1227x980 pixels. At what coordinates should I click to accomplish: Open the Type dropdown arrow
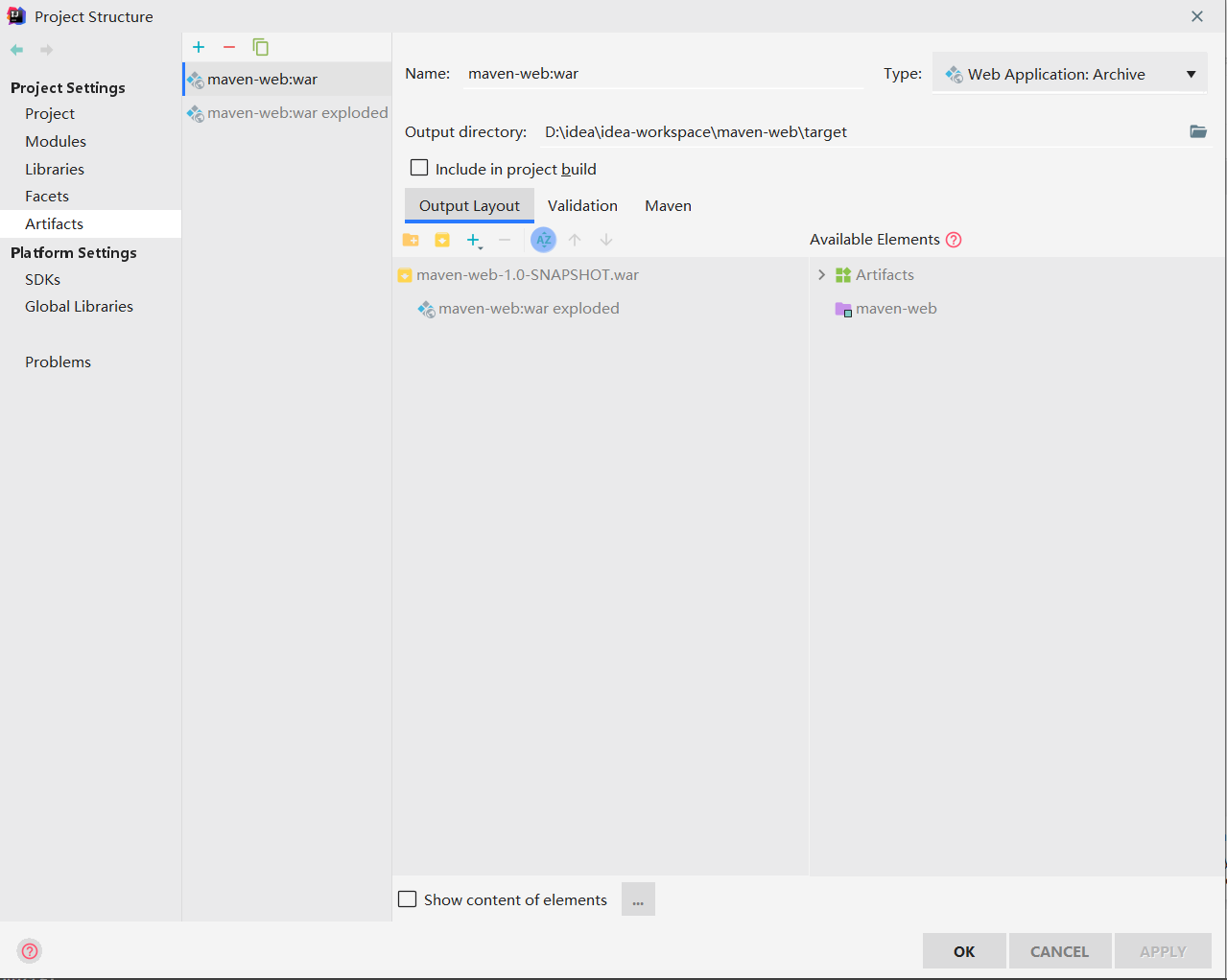1191,74
